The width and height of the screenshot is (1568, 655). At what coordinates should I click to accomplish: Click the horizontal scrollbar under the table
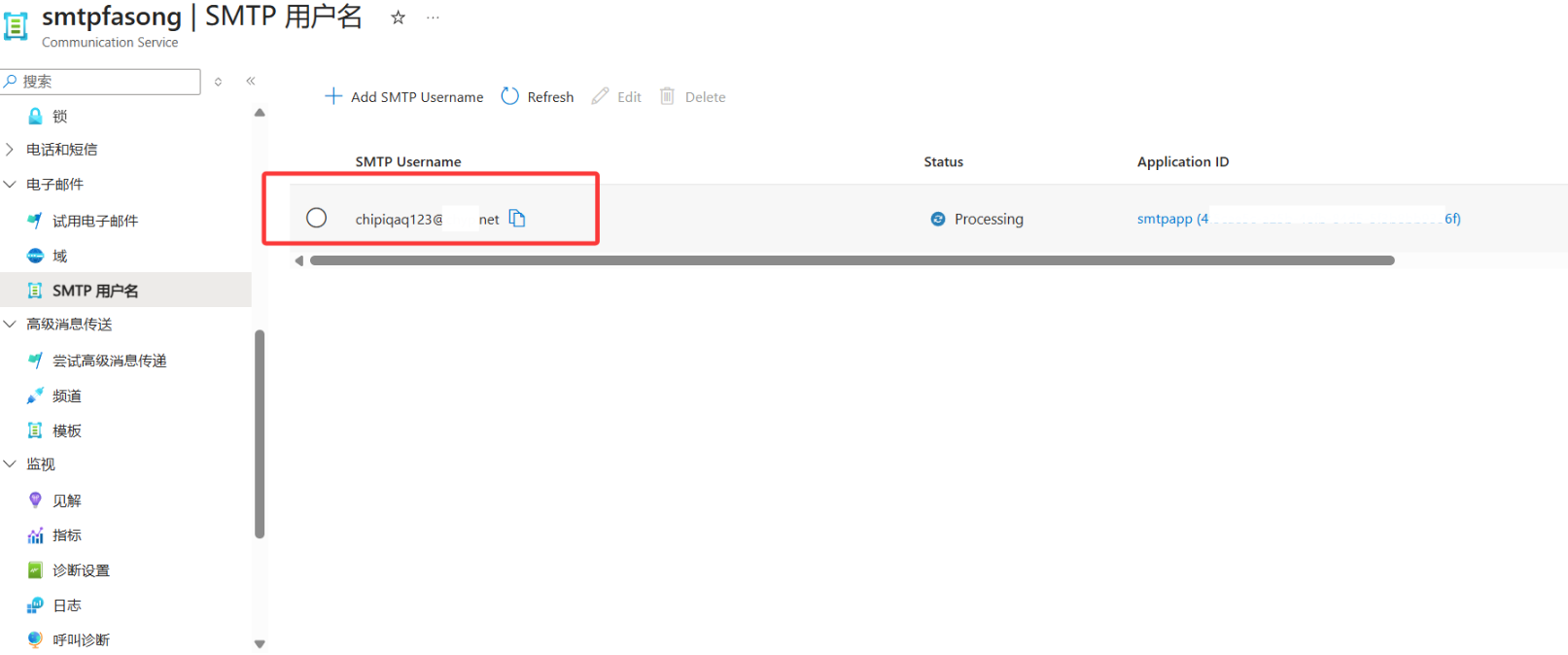tap(853, 260)
